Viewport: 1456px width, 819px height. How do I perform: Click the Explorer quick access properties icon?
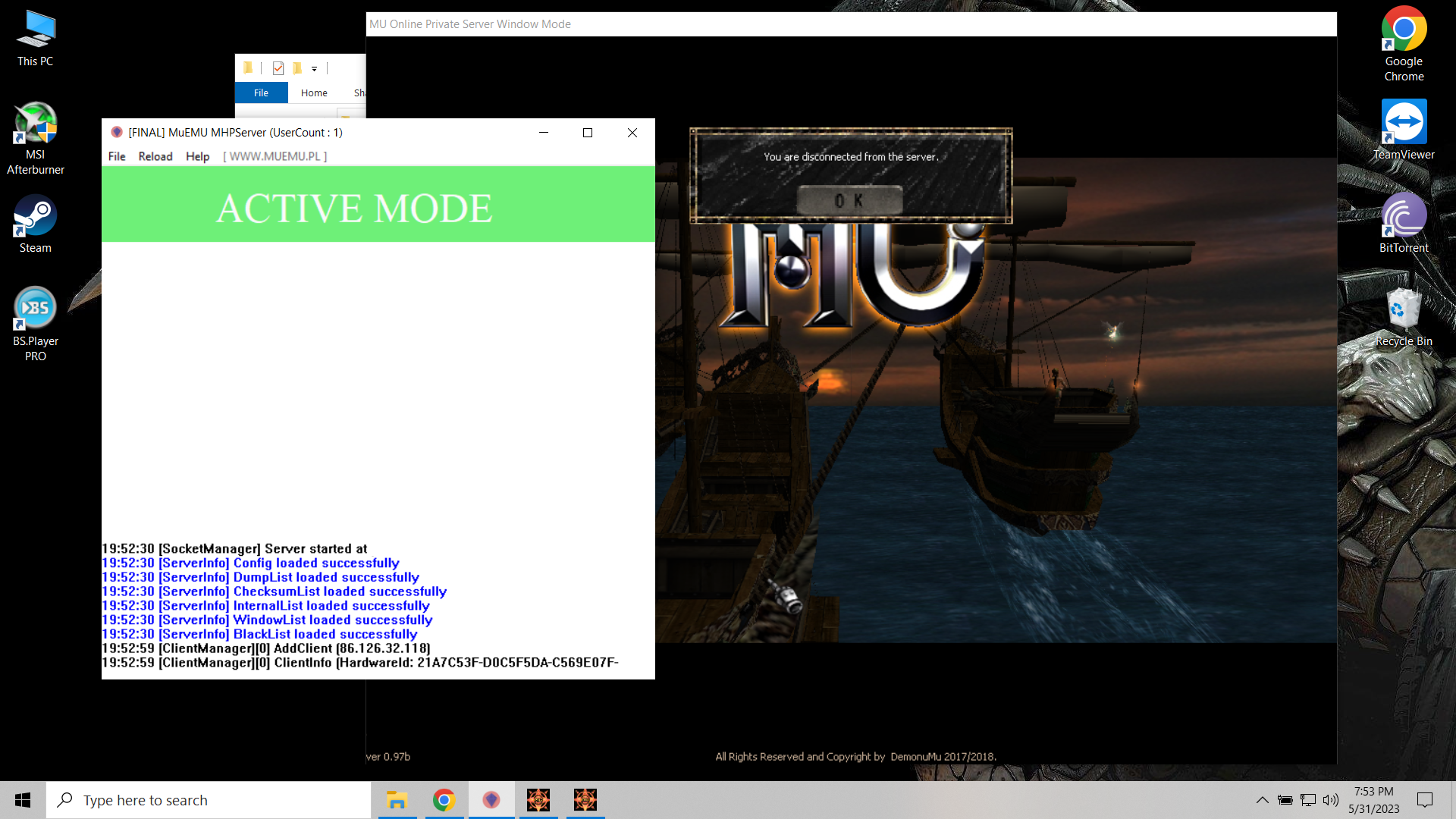(278, 68)
